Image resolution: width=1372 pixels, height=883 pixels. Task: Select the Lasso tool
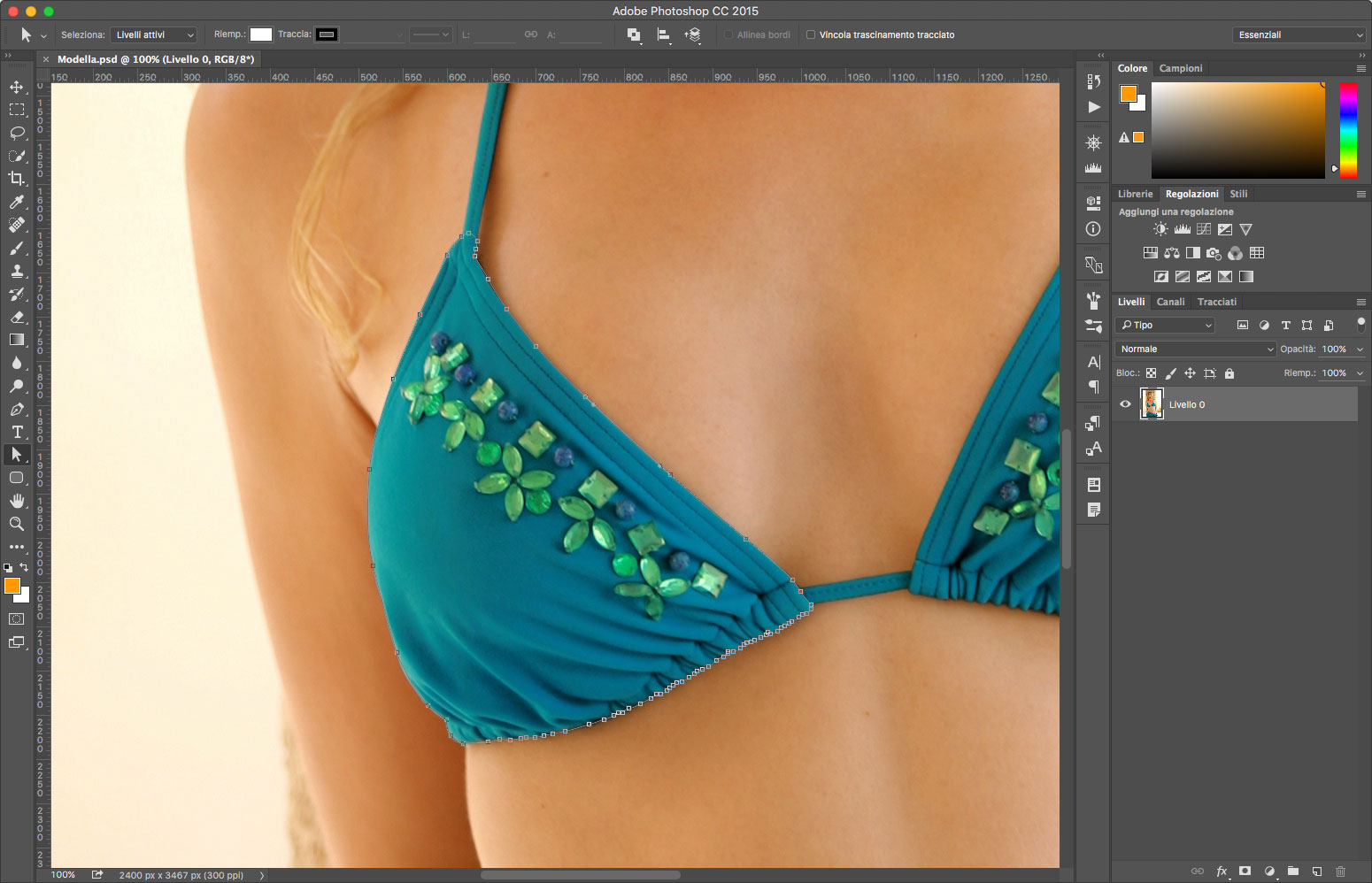(17, 133)
